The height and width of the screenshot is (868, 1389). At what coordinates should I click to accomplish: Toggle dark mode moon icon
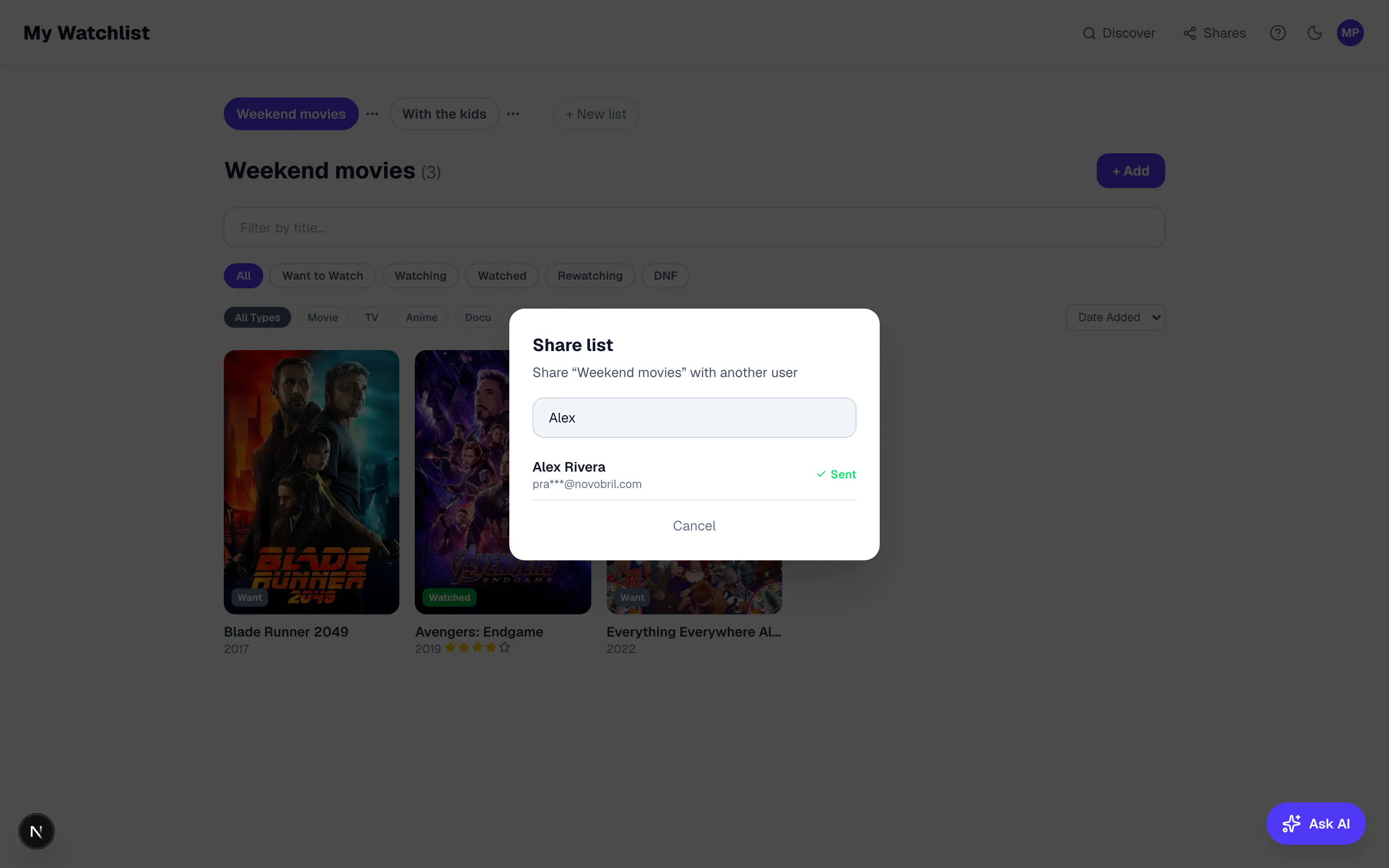(x=1314, y=33)
